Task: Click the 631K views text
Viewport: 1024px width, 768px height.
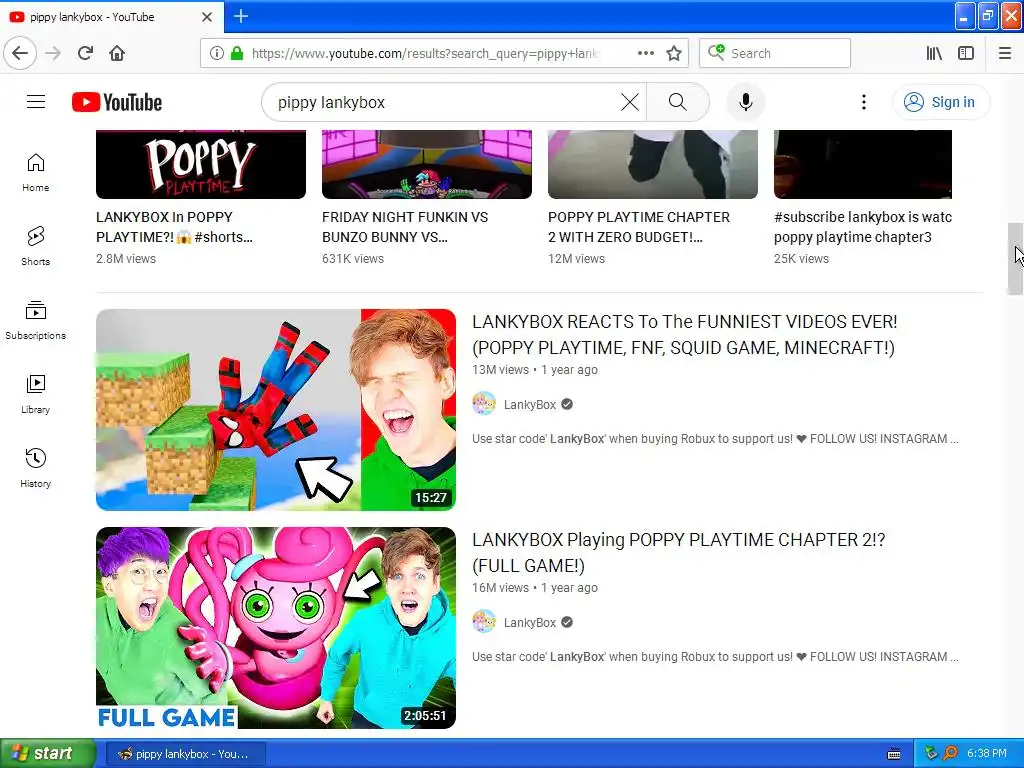Action: pos(353,259)
